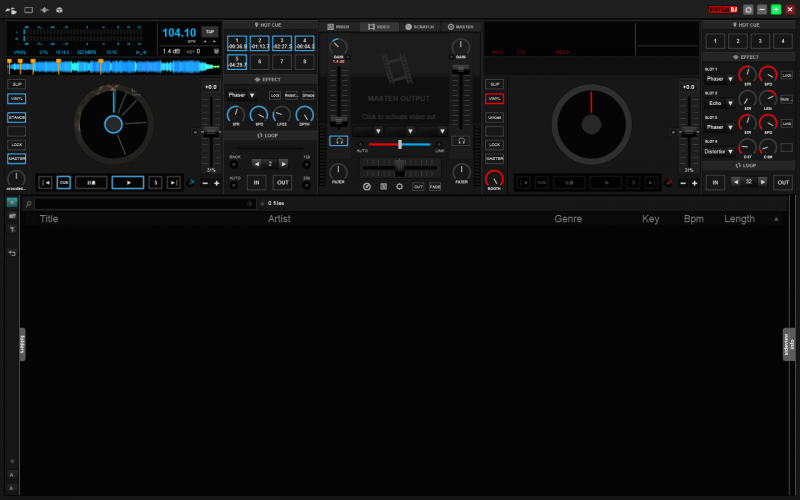Toggle LOCK on left deck
This screenshot has height=500, width=800.
click(16, 145)
